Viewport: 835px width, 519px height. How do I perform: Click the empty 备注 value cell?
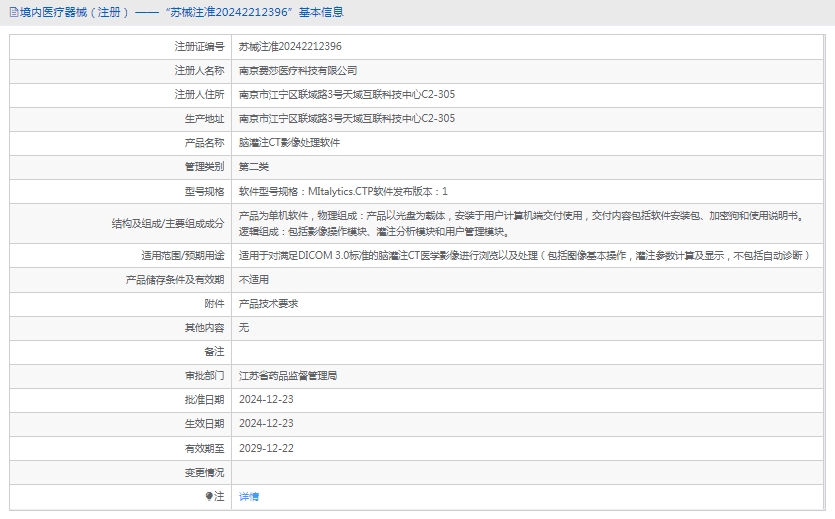pos(530,352)
